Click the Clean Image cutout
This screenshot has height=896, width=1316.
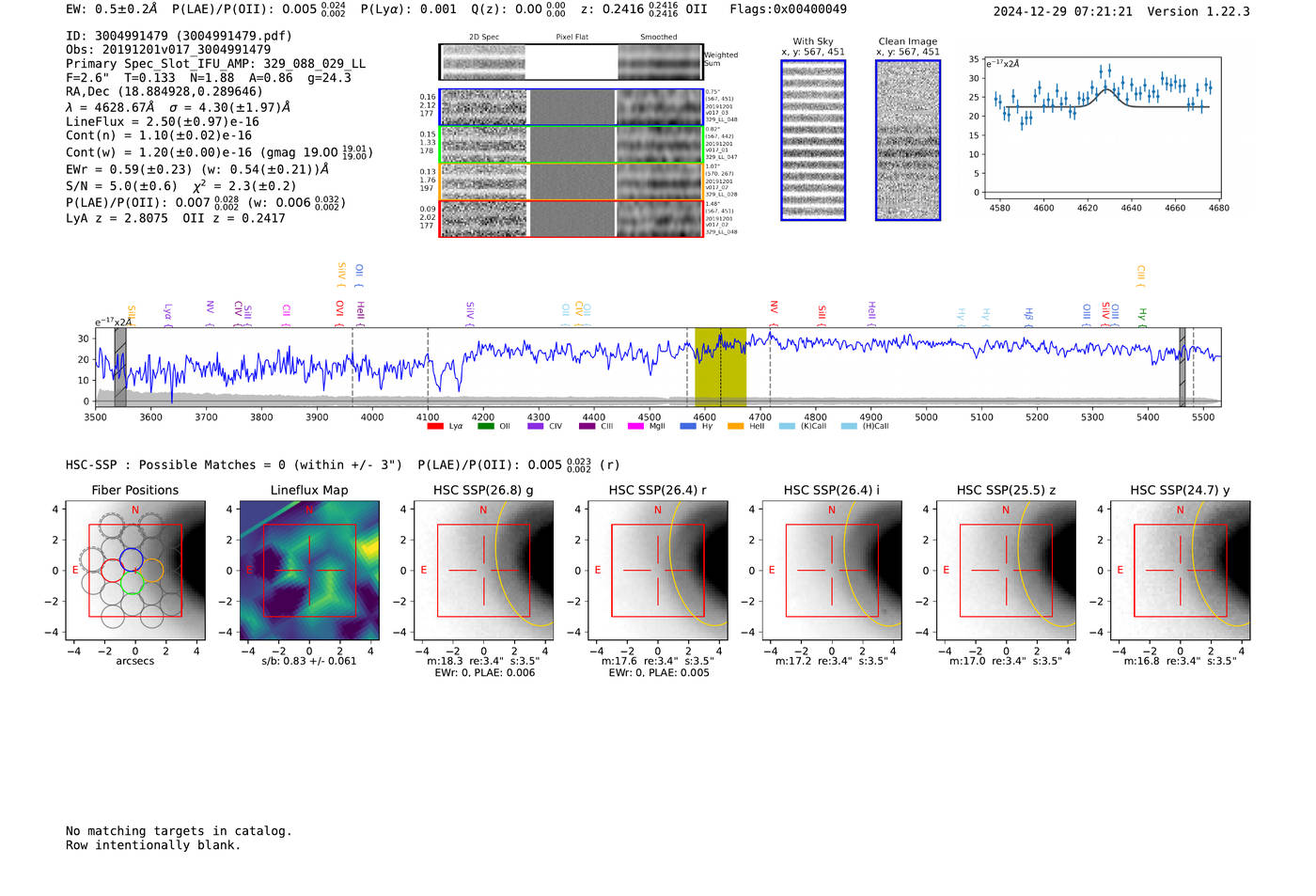(x=908, y=140)
